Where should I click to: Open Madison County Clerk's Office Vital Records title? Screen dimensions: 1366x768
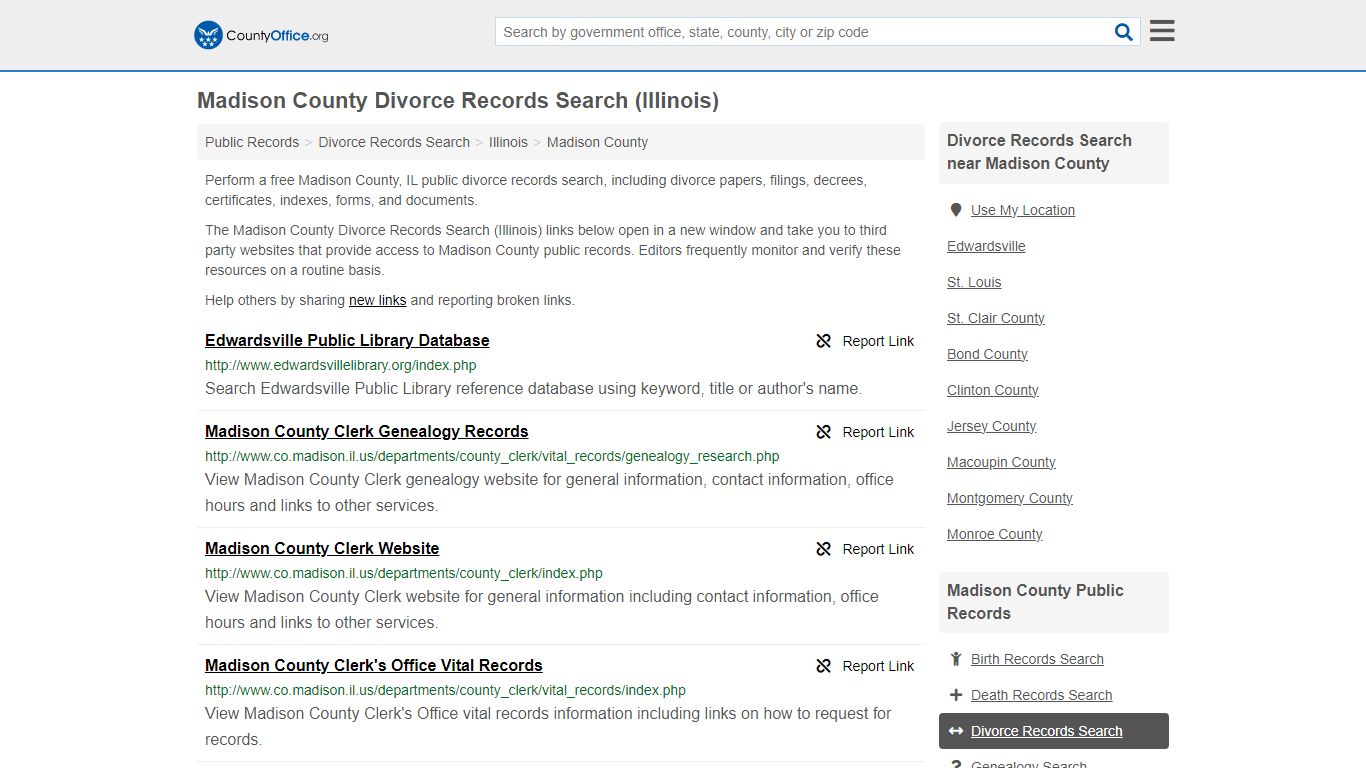pos(374,665)
